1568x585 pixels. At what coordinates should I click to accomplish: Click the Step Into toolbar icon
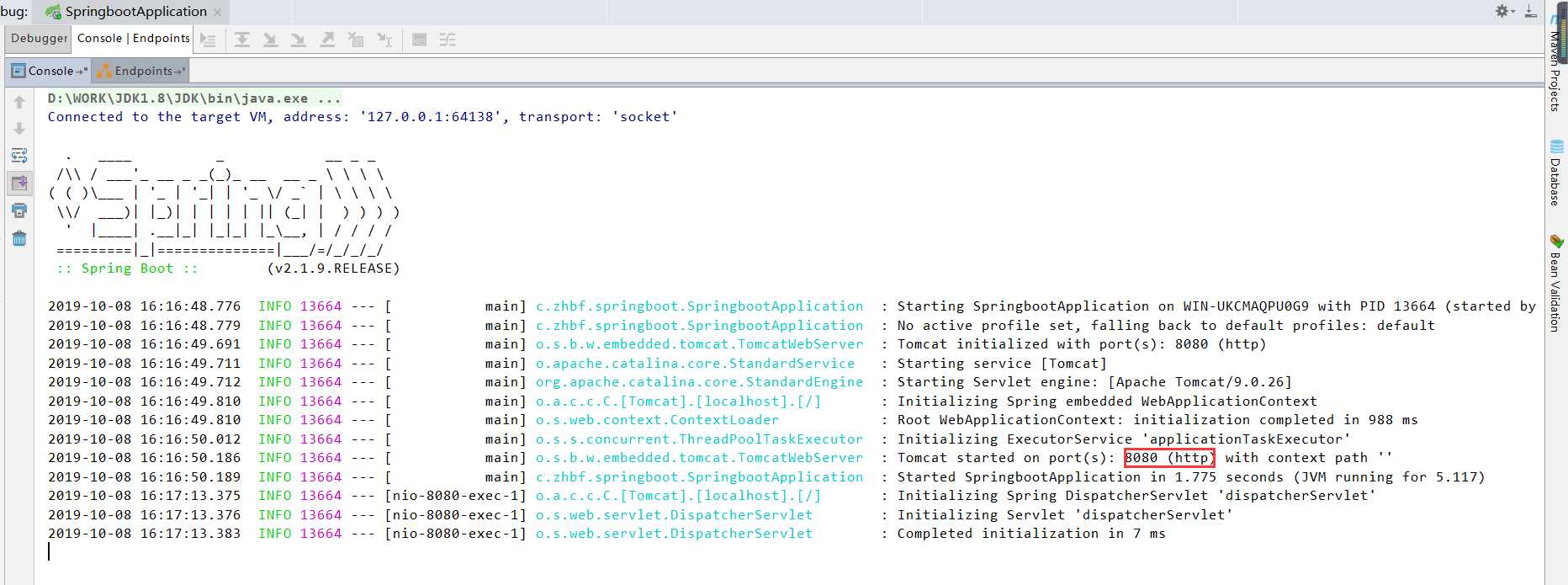coord(270,40)
